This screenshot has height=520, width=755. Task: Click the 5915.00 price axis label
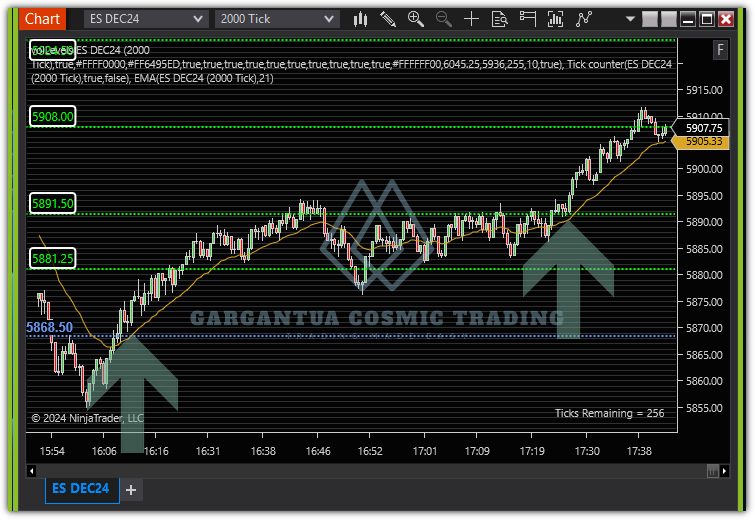[x=704, y=90]
